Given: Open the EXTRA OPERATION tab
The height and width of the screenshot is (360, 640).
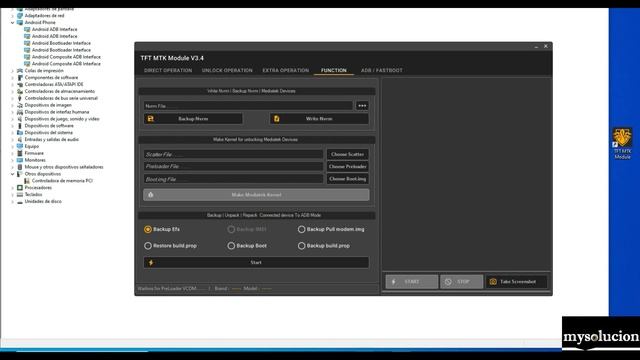Looking at the screenshot, I should pos(285,70).
